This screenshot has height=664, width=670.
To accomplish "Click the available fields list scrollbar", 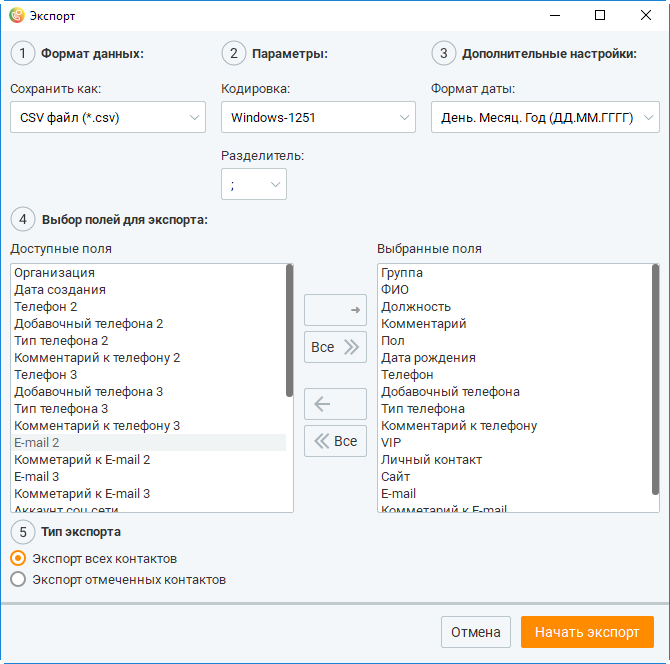I will [289, 330].
